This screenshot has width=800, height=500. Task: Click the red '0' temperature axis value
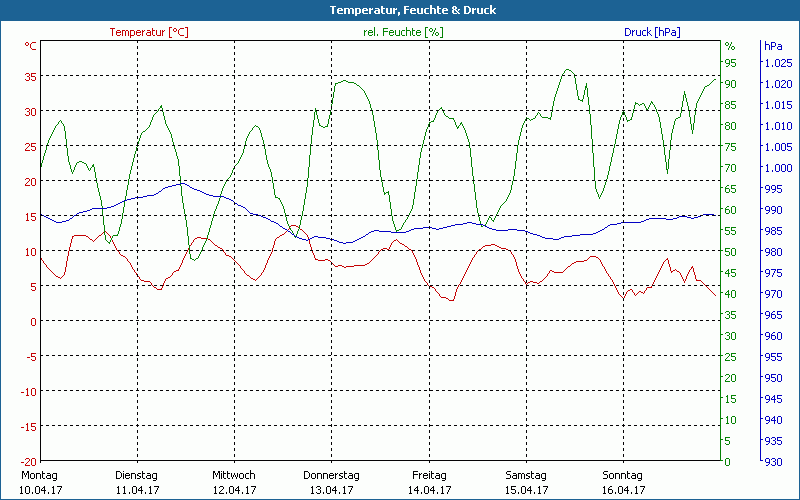[x=34, y=321]
